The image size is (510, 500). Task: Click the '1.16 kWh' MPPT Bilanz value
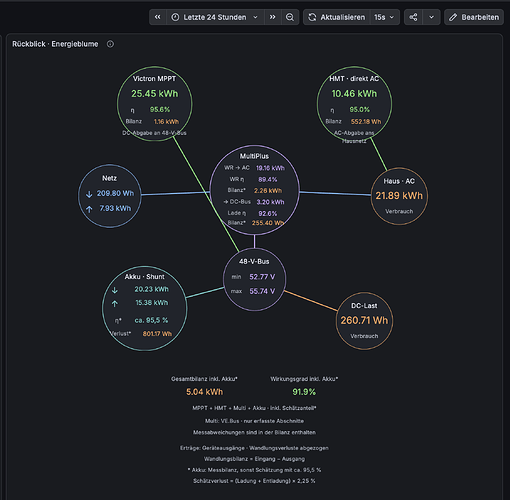point(166,122)
